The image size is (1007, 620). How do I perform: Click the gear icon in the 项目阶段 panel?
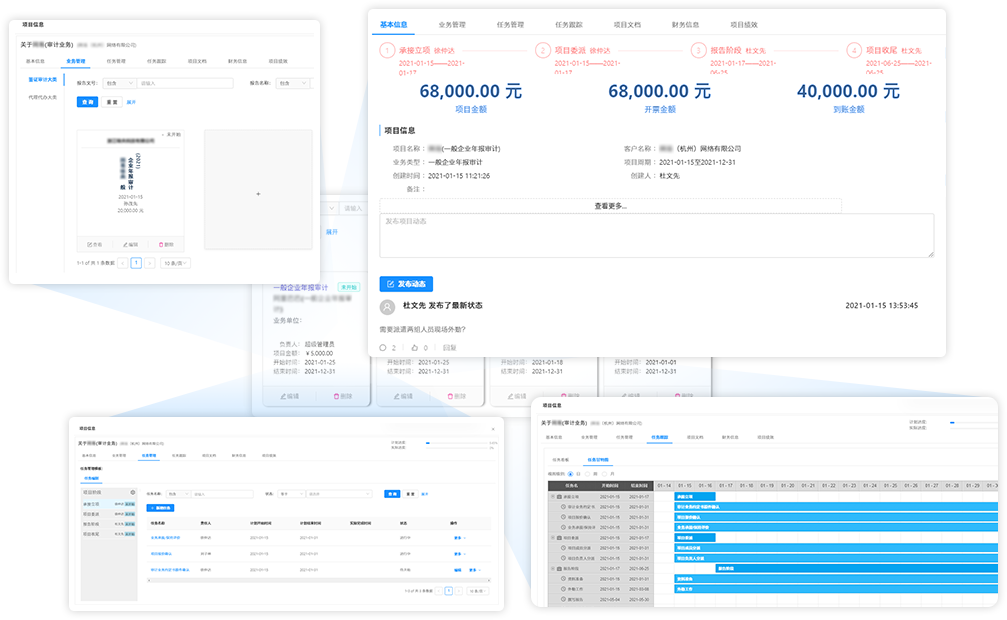[133, 492]
